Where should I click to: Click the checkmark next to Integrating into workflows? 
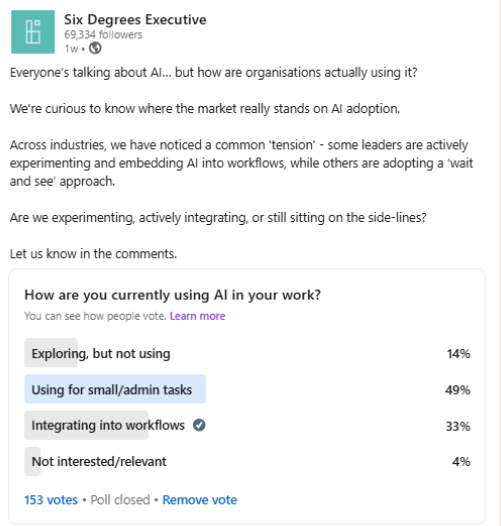coord(199,425)
